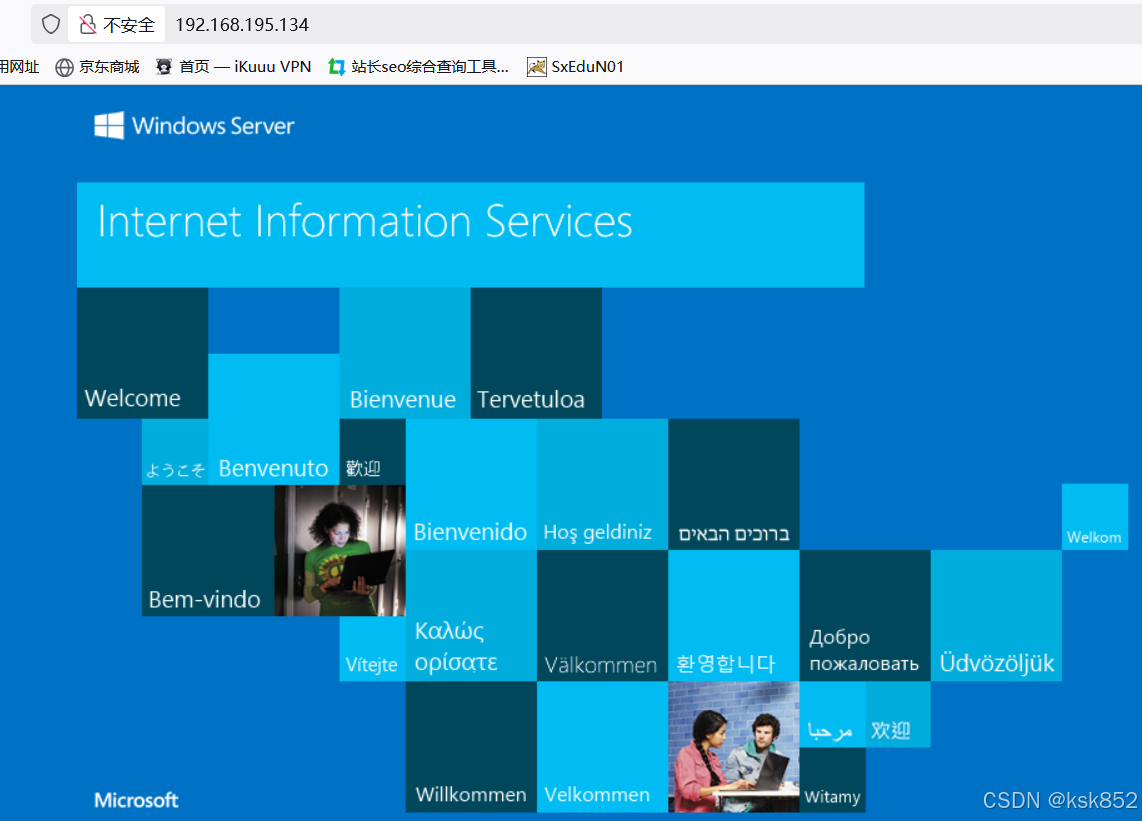Screen dimensions: 1142x821
Task: Click the Windows Server logo icon
Action: tap(109, 125)
